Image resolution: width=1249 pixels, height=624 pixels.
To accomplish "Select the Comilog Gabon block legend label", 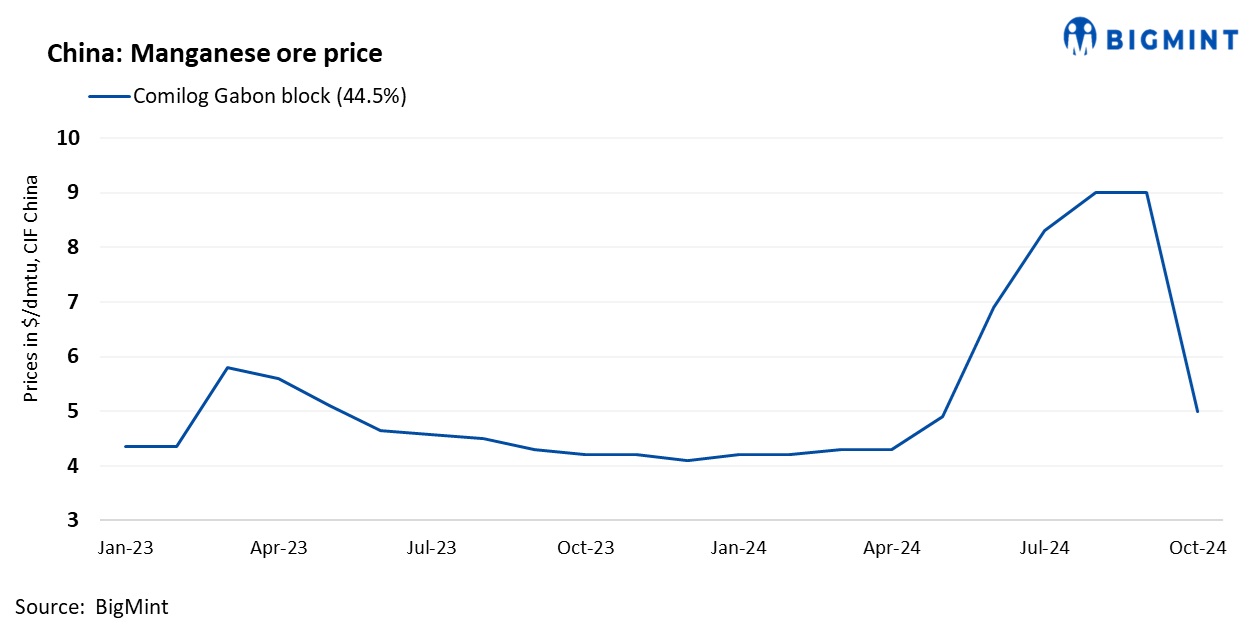I will click(269, 97).
